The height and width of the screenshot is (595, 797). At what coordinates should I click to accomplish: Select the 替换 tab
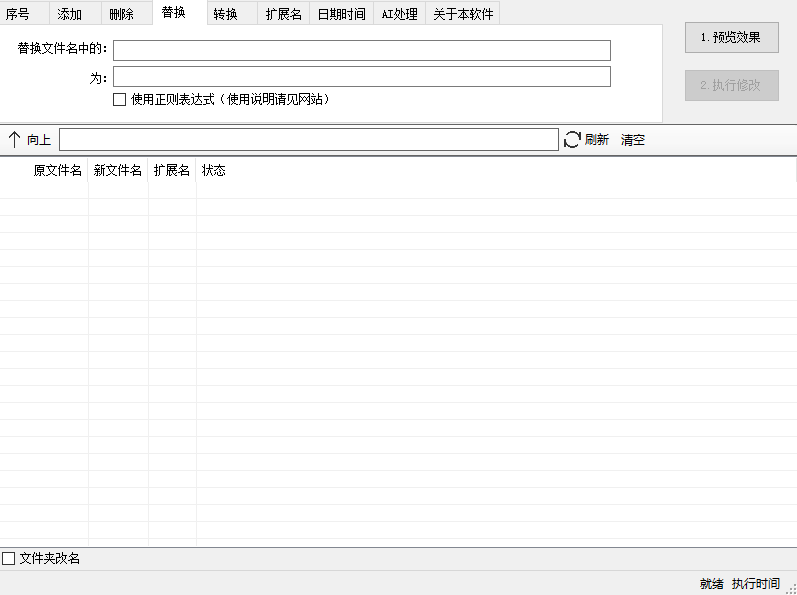tap(180, 12)
